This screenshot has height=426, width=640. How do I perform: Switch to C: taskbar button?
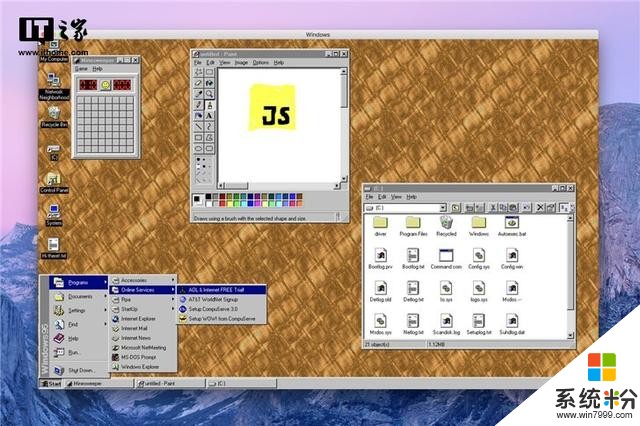pos(241,384)
